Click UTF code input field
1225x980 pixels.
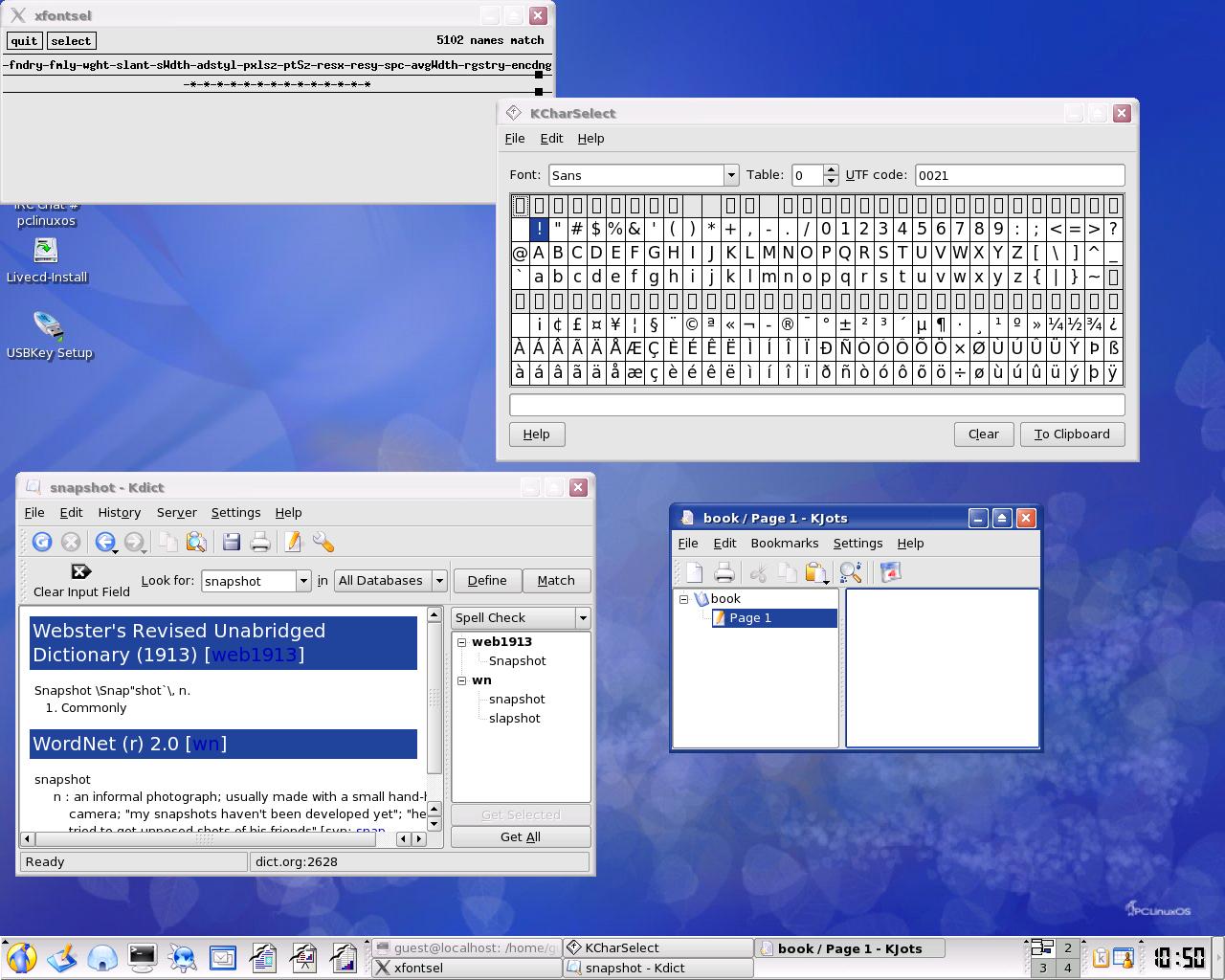pos(1019,175)
